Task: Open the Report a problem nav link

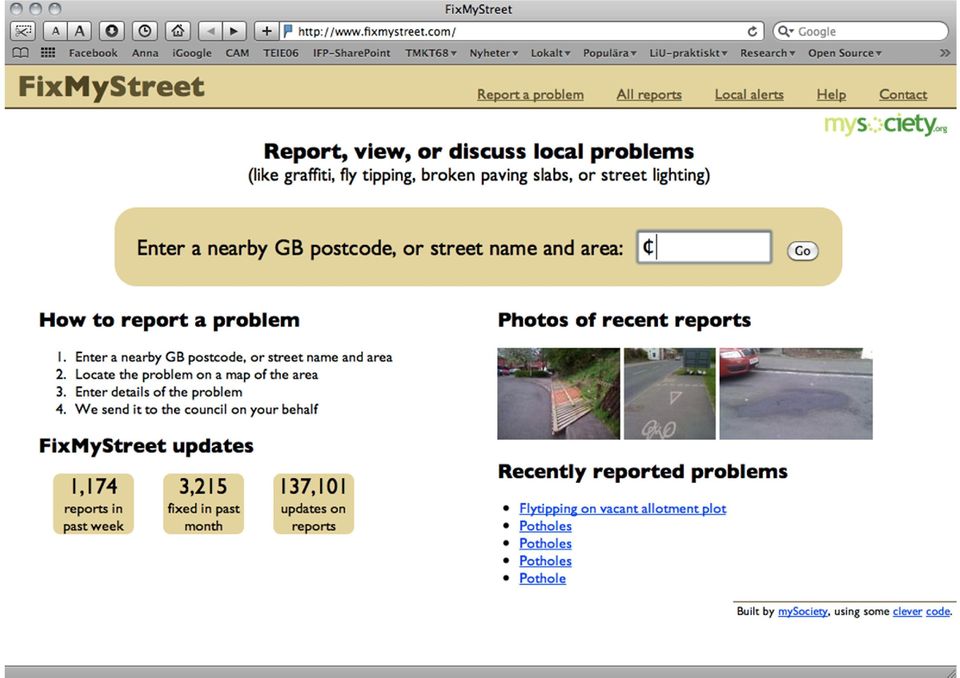Action: [530, 95]
